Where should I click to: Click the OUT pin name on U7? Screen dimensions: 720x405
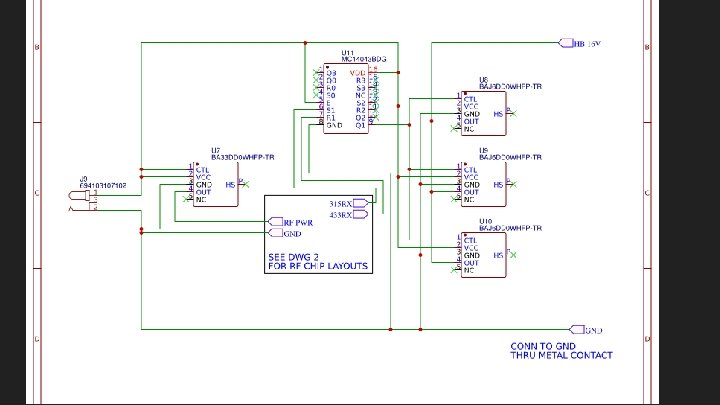coord(203,192)
